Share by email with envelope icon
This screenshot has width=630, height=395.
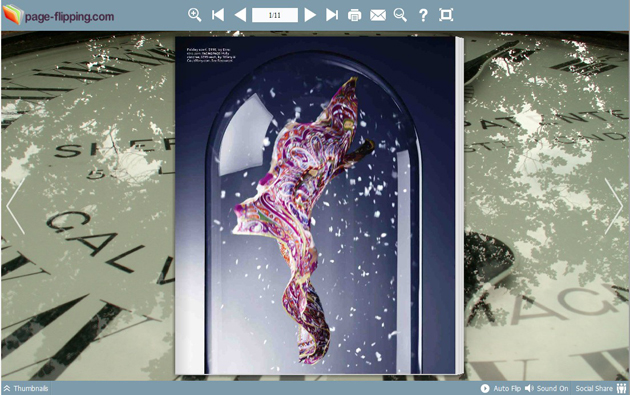point(378,15)
